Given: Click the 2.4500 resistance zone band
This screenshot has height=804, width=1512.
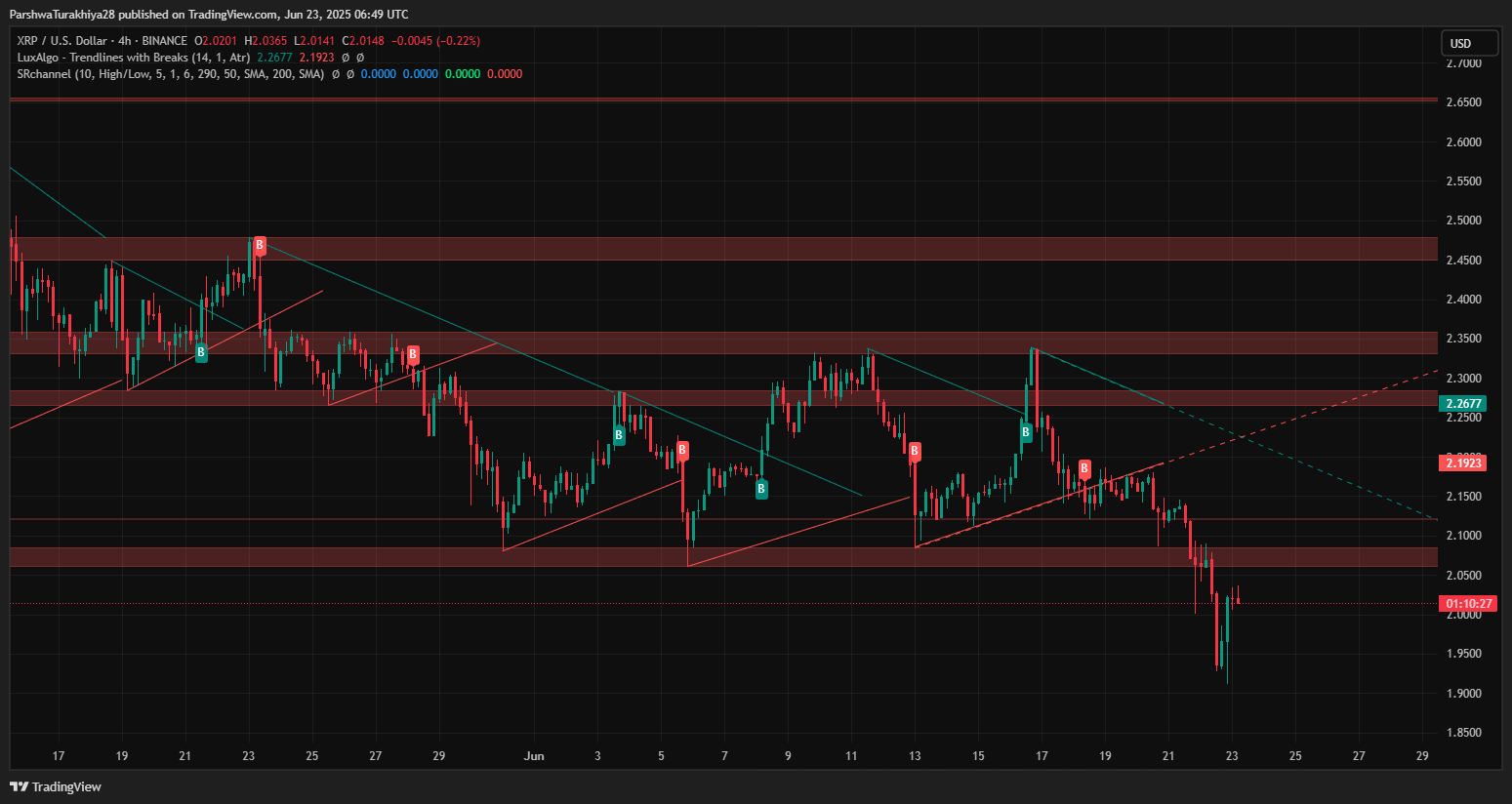Looking at the screenshot, I should [x=722, y=249].
